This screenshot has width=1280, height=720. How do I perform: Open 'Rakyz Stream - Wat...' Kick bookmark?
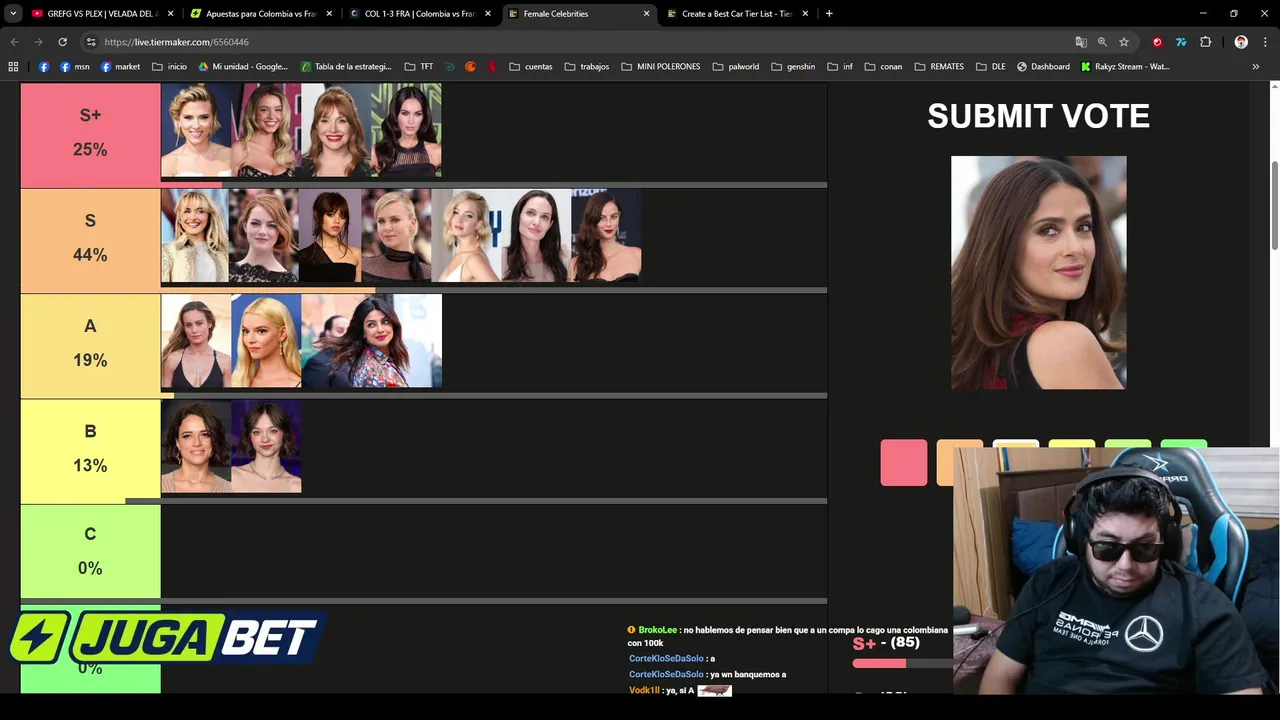[1125, 67]
